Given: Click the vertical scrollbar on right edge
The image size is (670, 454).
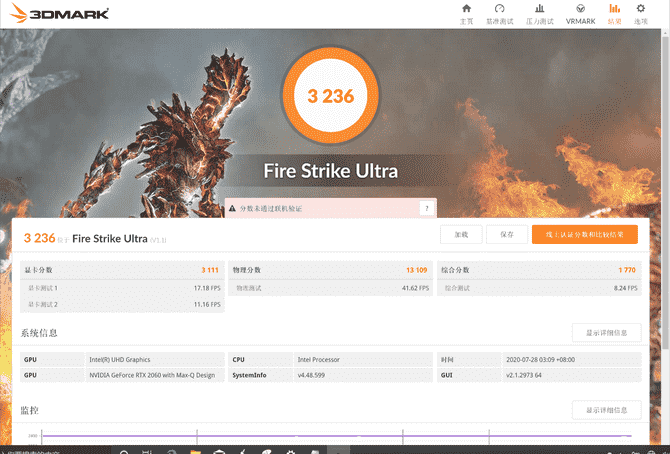Looking at the screenshot, I should (665, 192).
